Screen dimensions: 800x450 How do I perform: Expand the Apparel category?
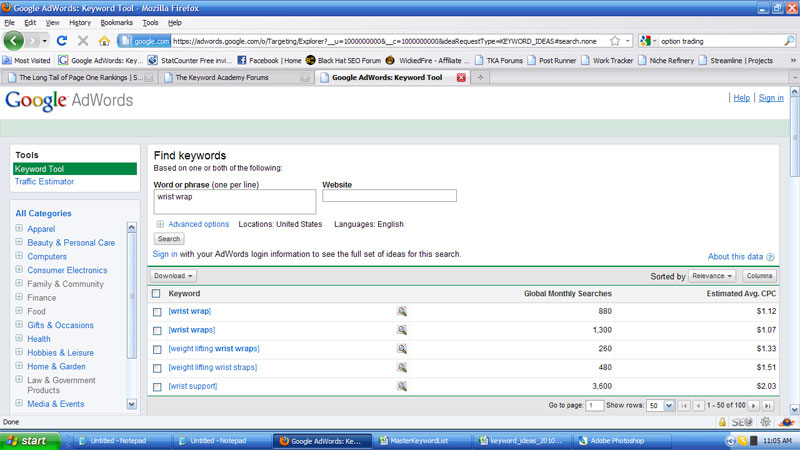[19, 229]
